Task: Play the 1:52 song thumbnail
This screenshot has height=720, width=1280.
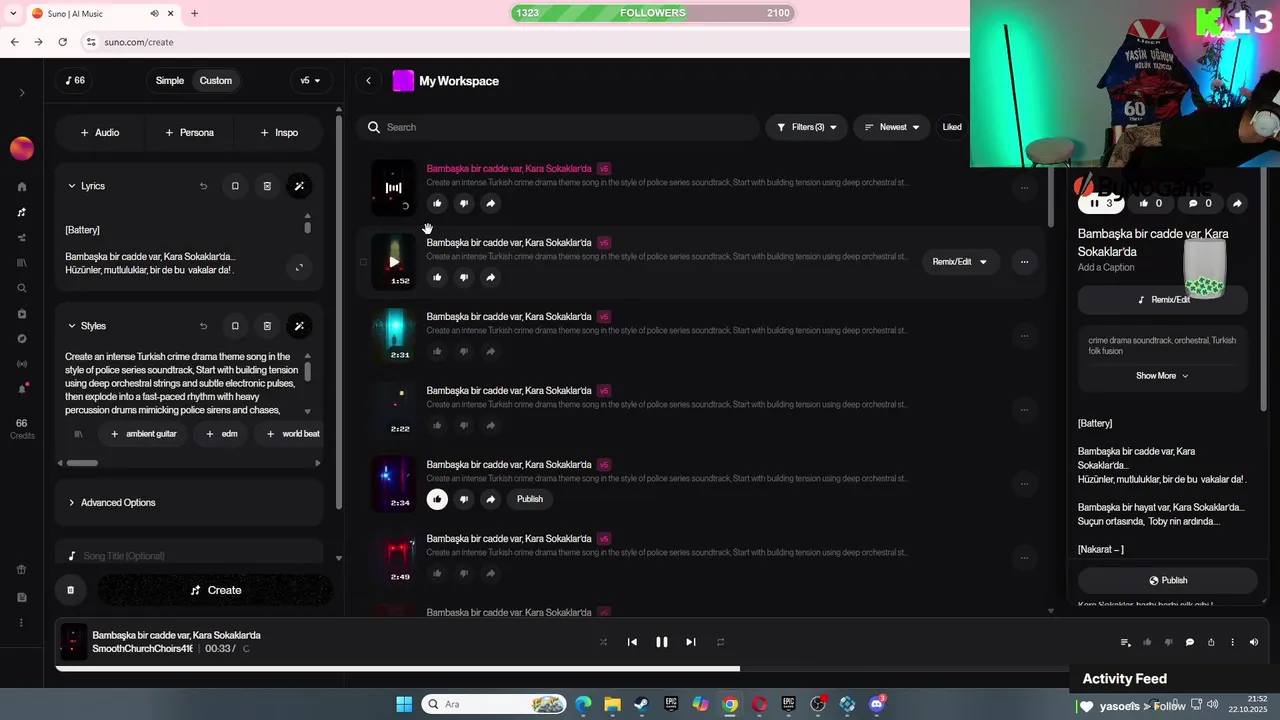Action: click(394, 262)
